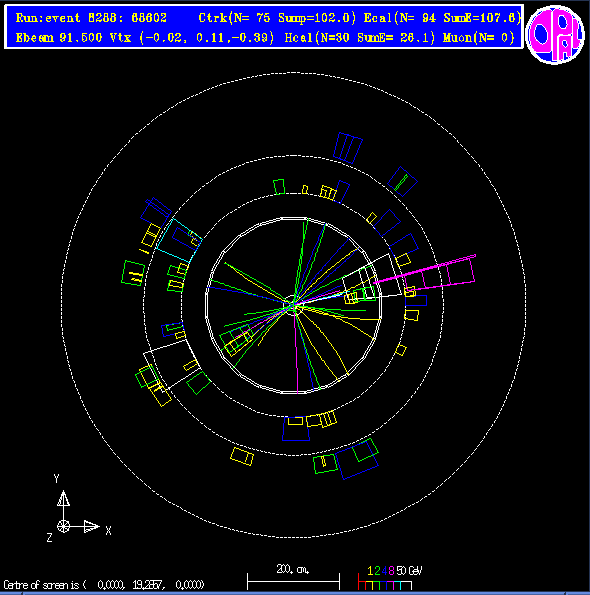This screenshot has height=595, width=590.
Task: Click the Muon N=0 readout
Action: point(478,38)
